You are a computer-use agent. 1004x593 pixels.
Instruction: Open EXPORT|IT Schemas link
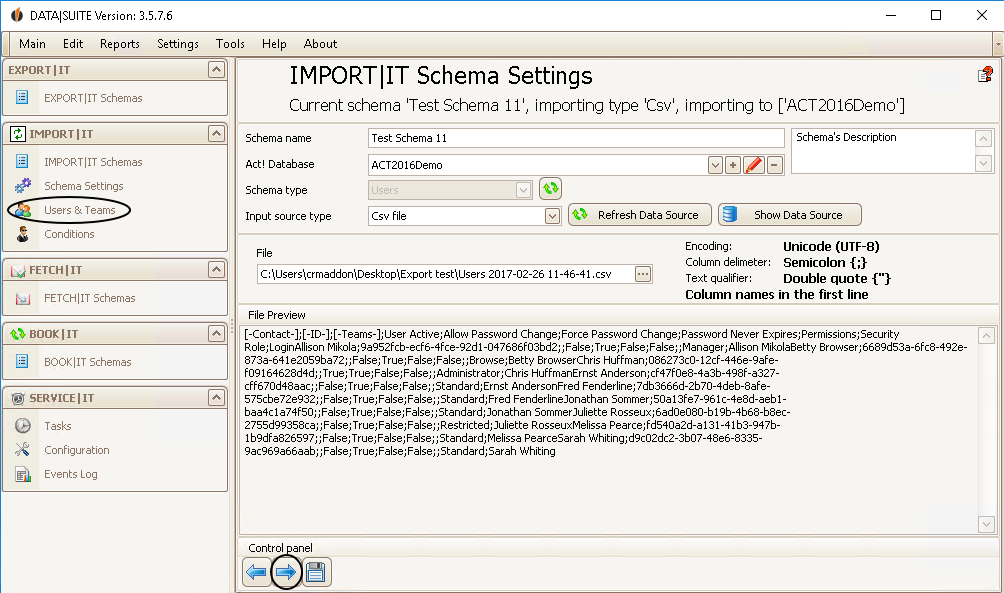[93, 97]
